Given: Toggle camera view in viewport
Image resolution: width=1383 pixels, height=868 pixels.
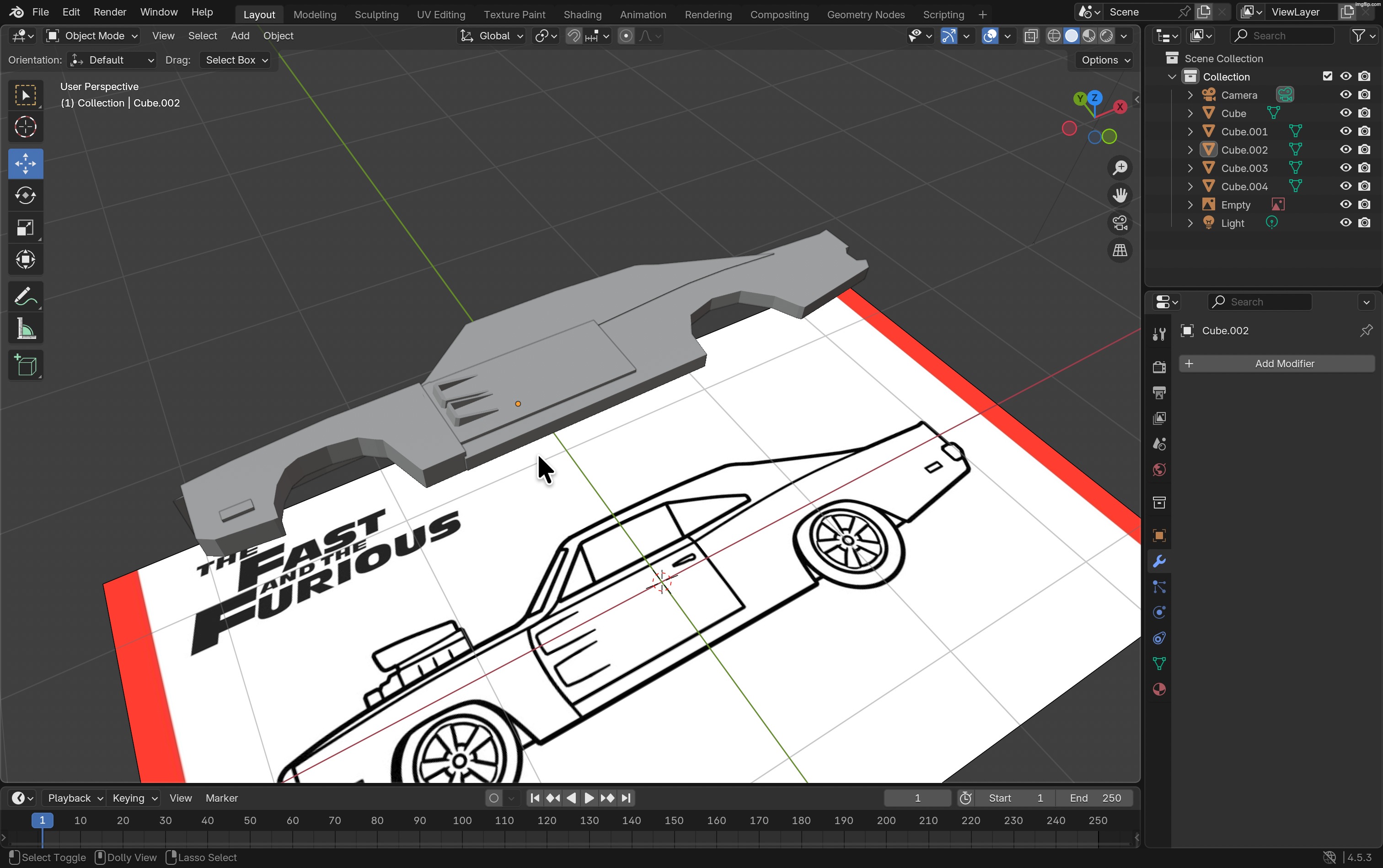Looking at the screenshot, I should [1120, 223].
